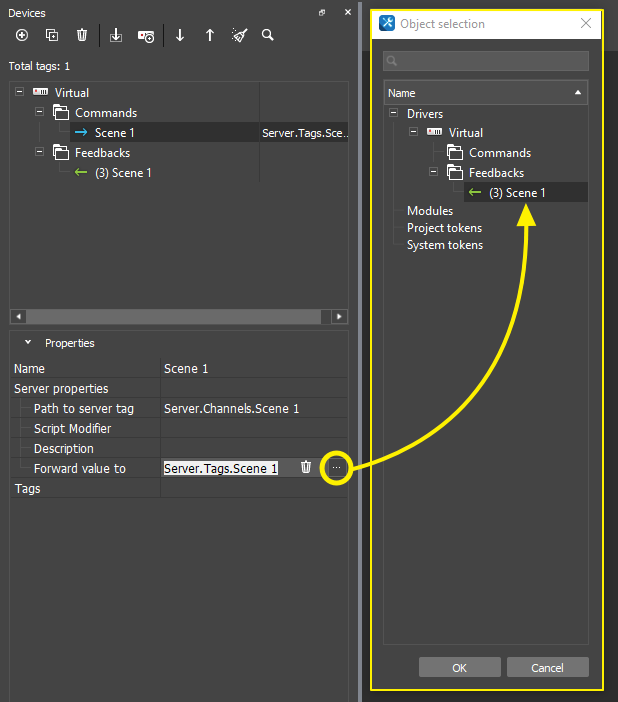Click the import download-arrow toolbar icon
The image size is (618, 702).
tap(116, 35)
